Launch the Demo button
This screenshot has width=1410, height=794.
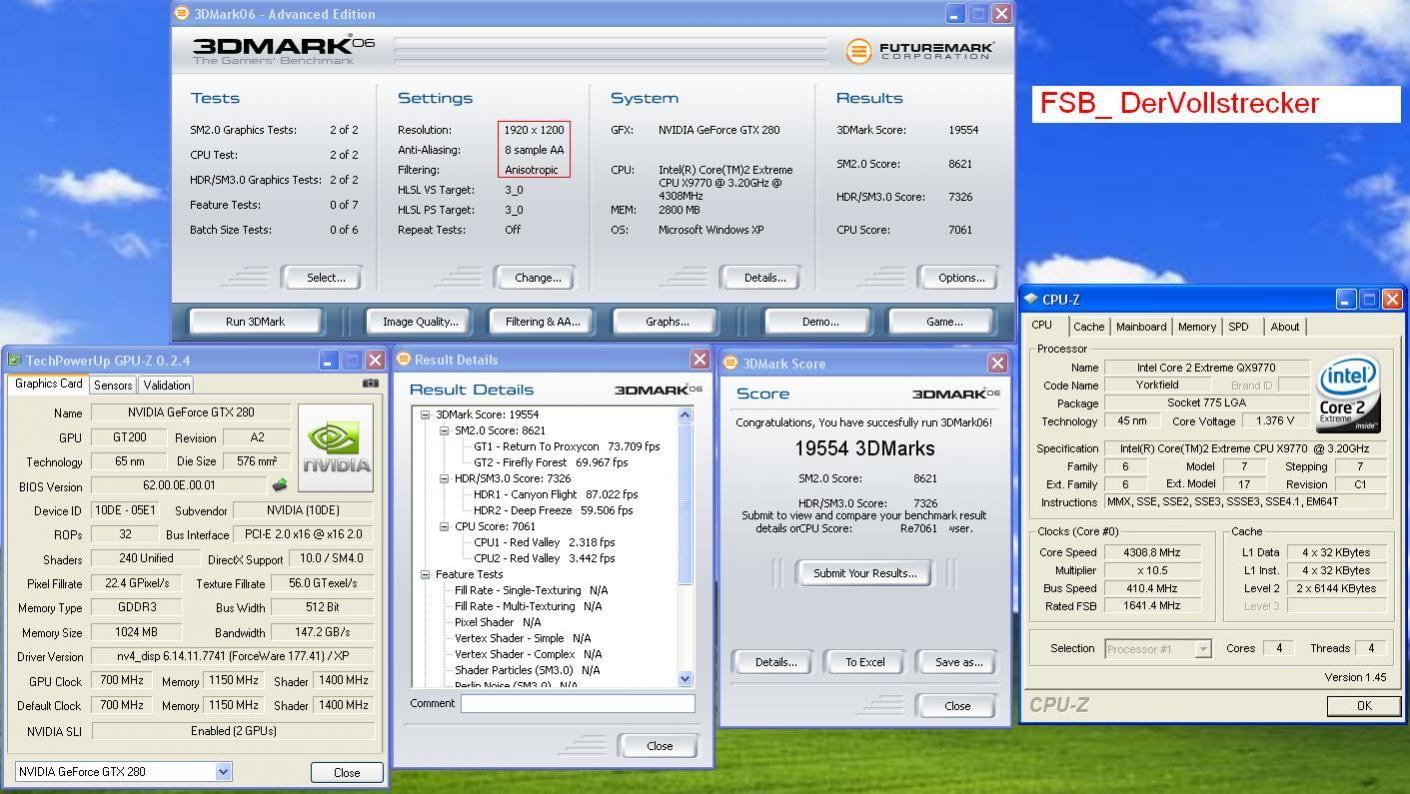point(820,321)
